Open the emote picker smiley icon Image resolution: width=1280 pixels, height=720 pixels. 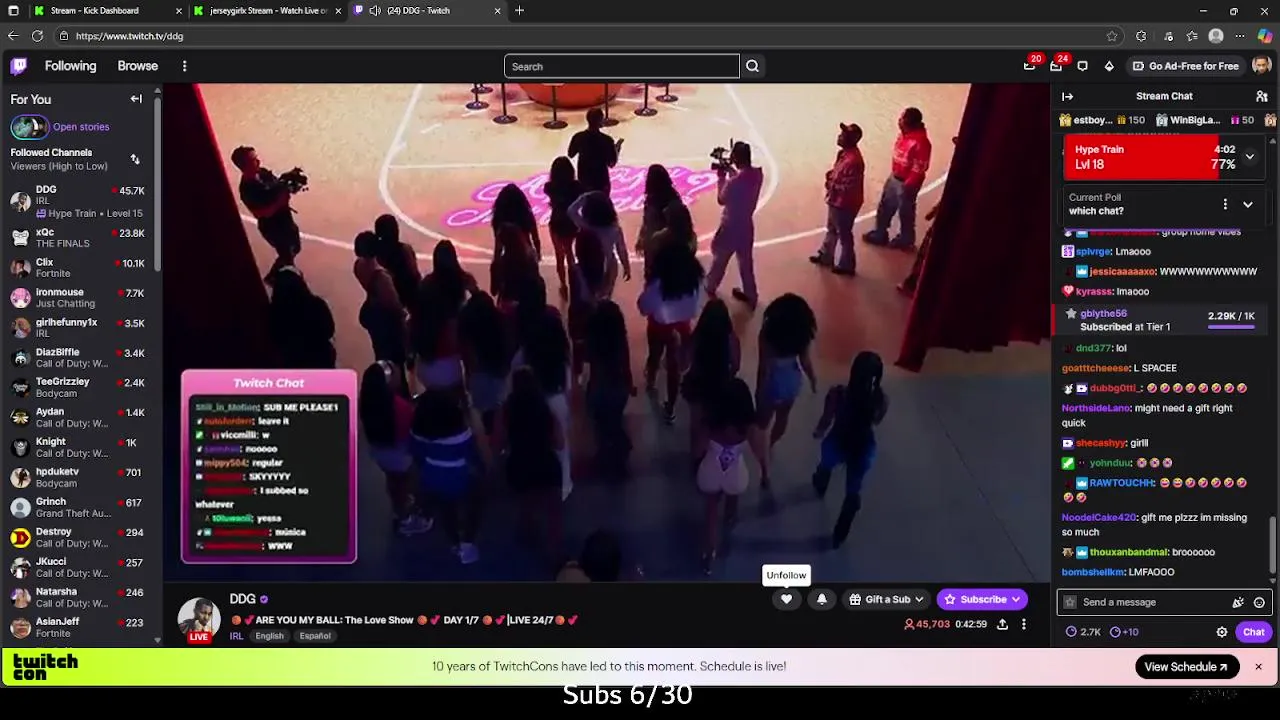(1259, 602)
